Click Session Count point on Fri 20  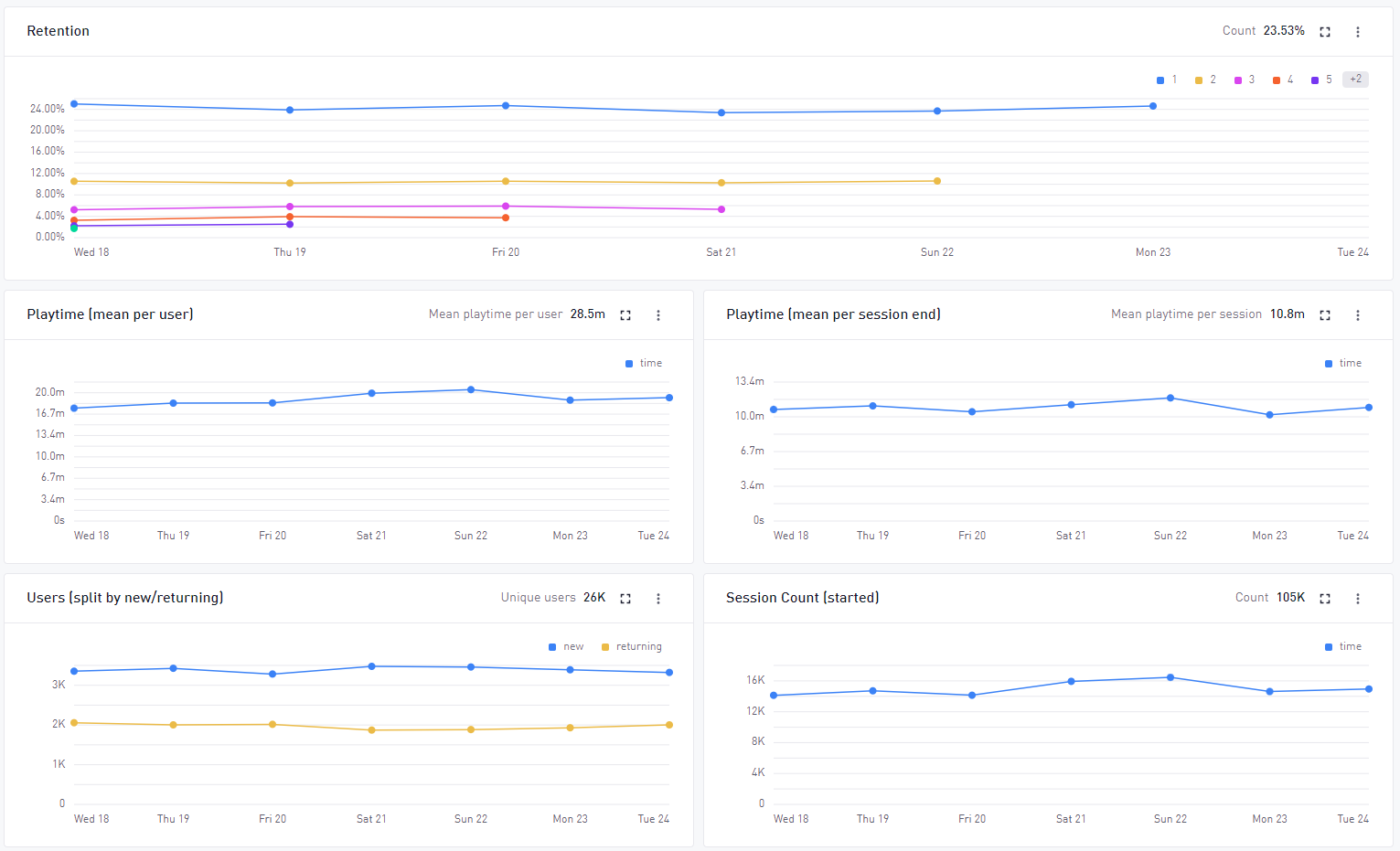(x=972, y=696)
